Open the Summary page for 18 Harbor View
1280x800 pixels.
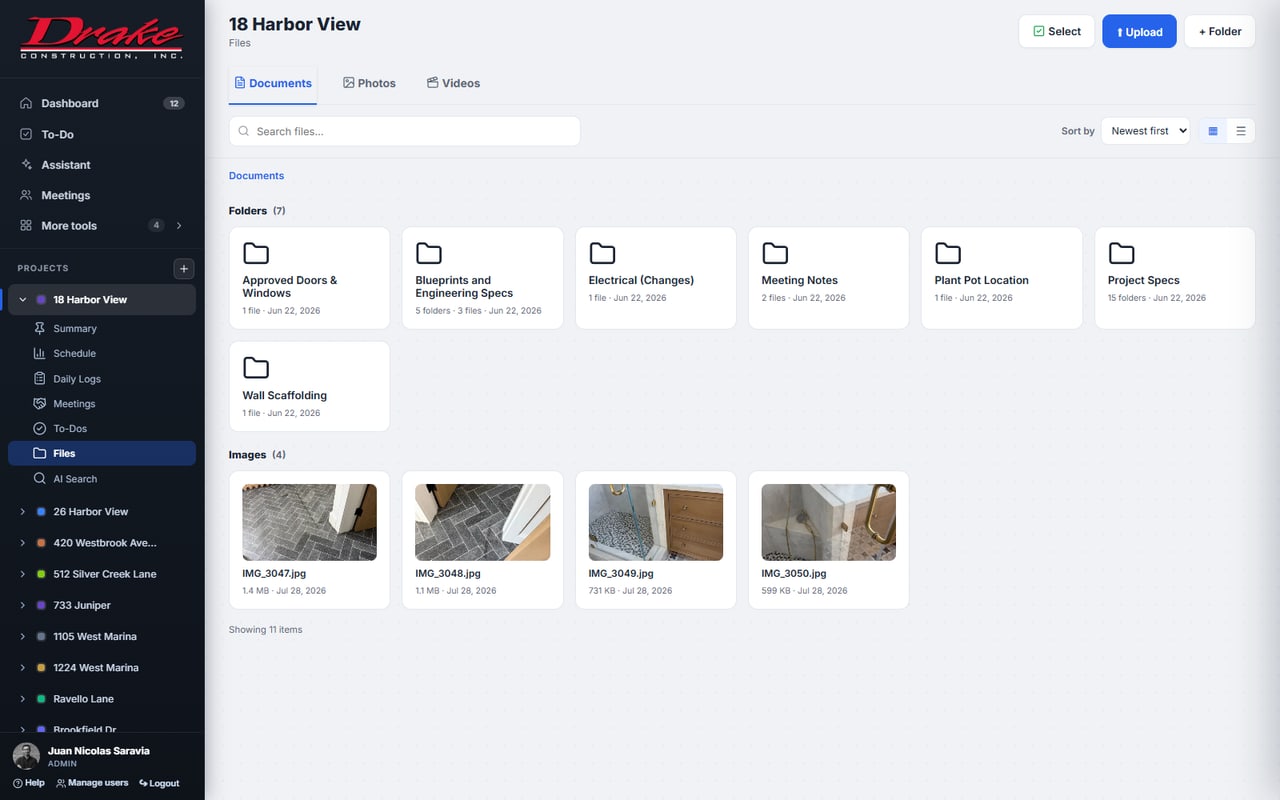pyautogui.click(x=102, y=328)
